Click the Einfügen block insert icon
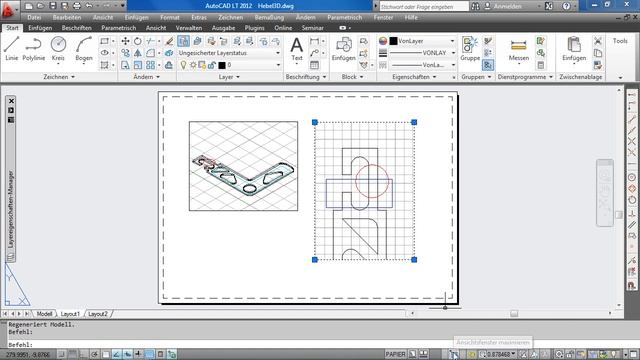This screenshot has width=640, height=360. point(344,48)
